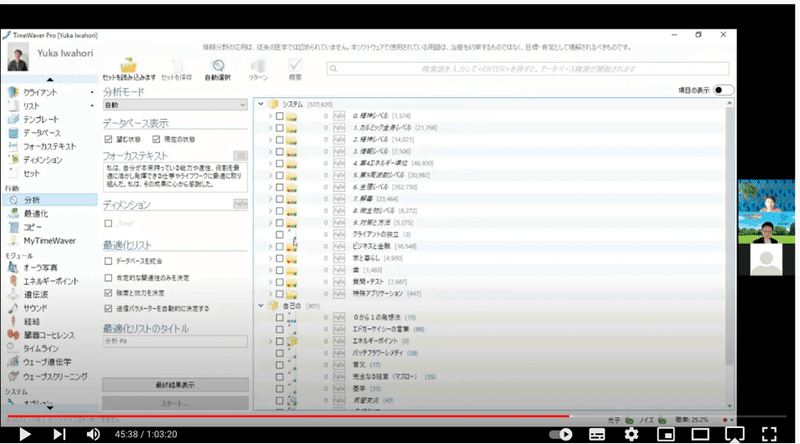
Task: Open クライアント in the sidebar
Action: click(40, 92)
